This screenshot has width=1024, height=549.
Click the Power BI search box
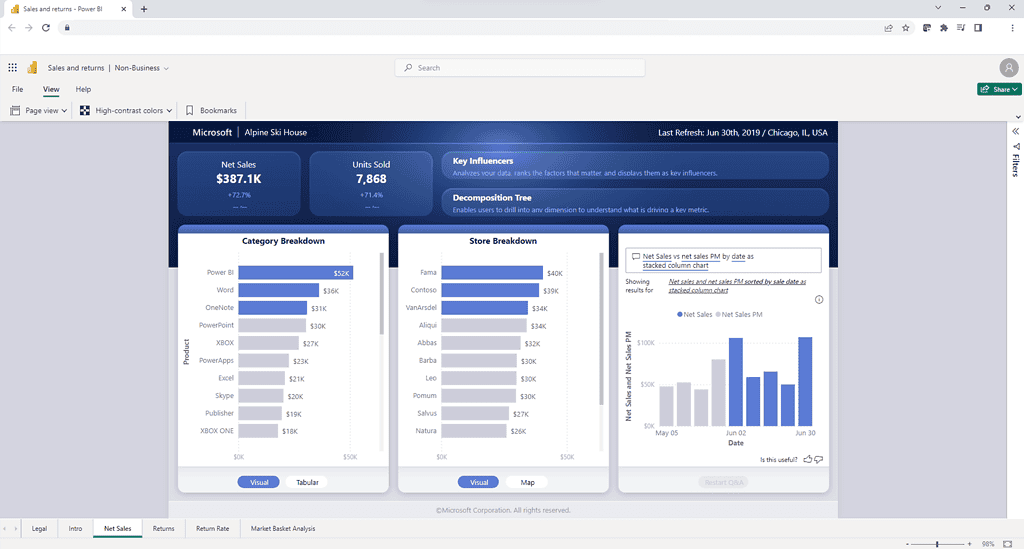pyautogui.click(x=520, y=68)
